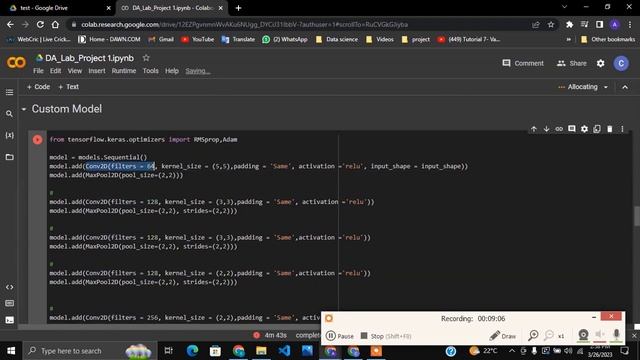Open the Files folder panel

click(x=9, y=157)
